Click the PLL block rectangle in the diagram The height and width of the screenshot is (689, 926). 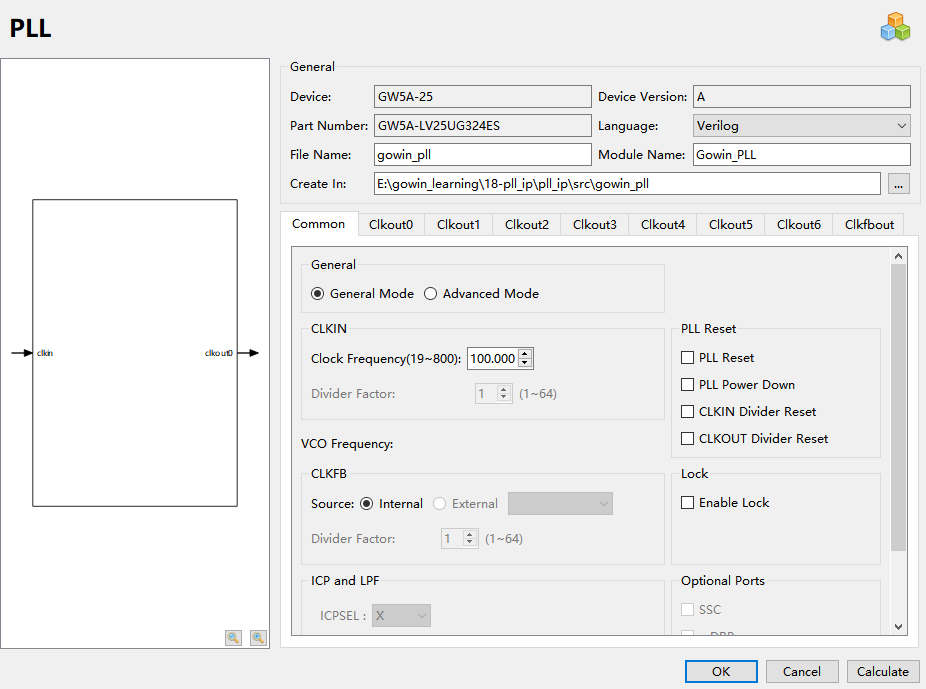[x=135, y=353]
